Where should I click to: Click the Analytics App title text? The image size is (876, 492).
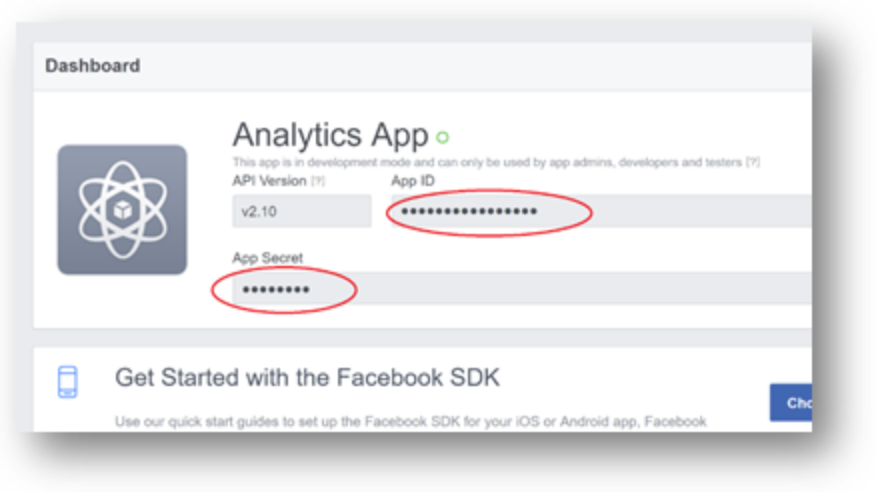coord(331,135)
